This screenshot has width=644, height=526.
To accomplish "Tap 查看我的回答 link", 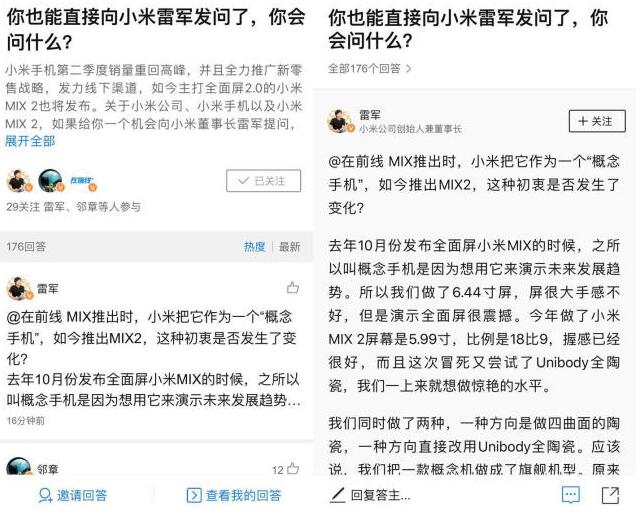I will point(234,495).
